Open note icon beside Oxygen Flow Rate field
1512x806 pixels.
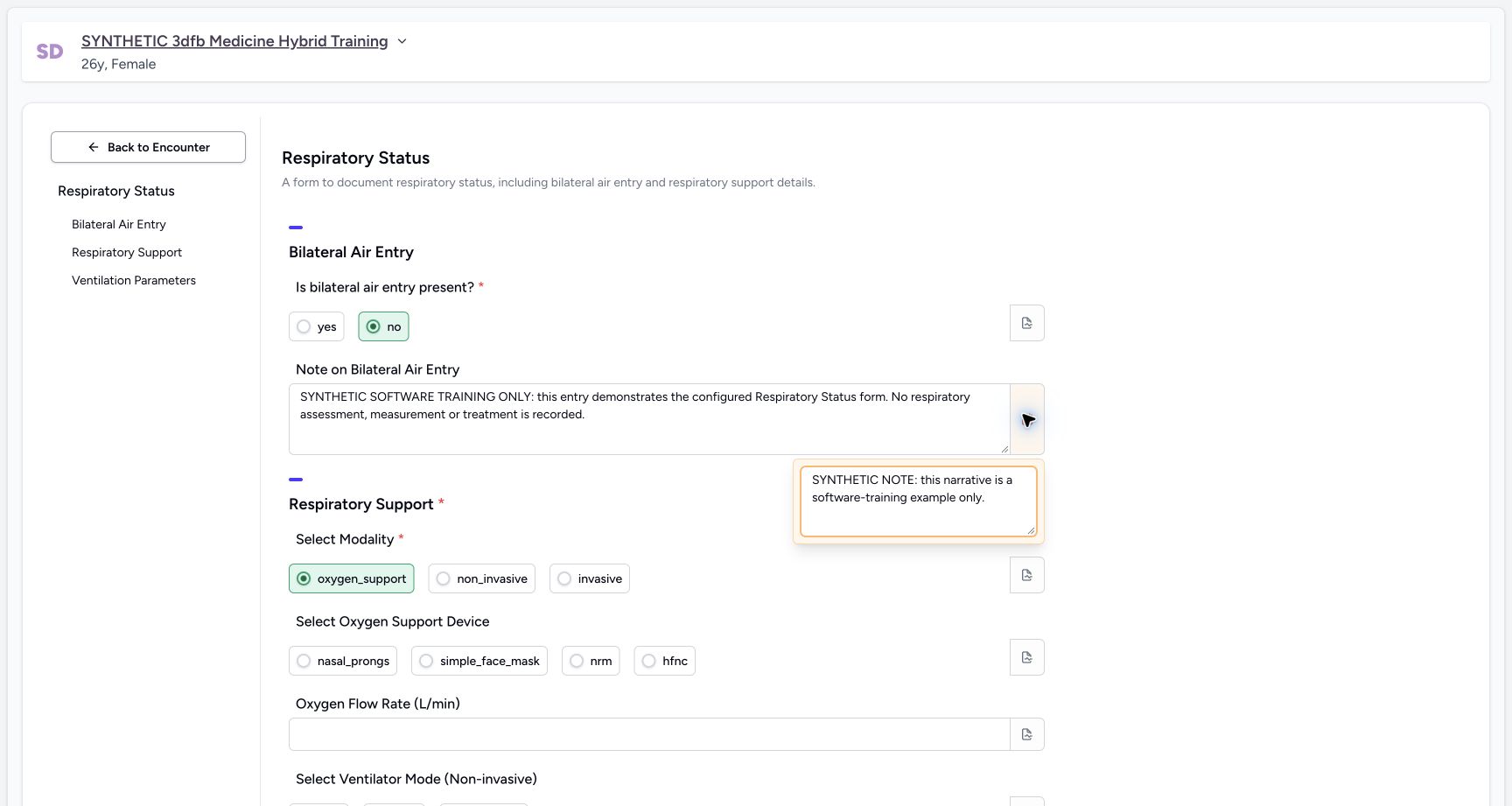click(1027, 734)
